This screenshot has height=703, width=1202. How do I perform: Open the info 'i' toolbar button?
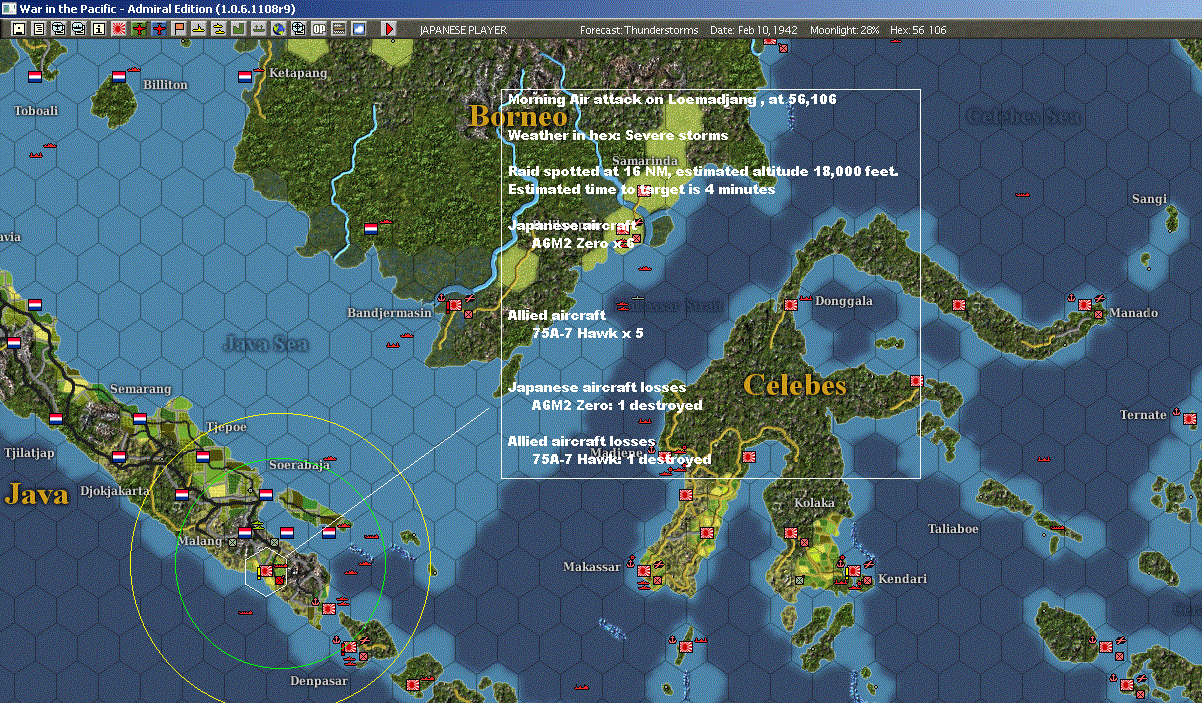pyautogui.click(x=98, y=29)
